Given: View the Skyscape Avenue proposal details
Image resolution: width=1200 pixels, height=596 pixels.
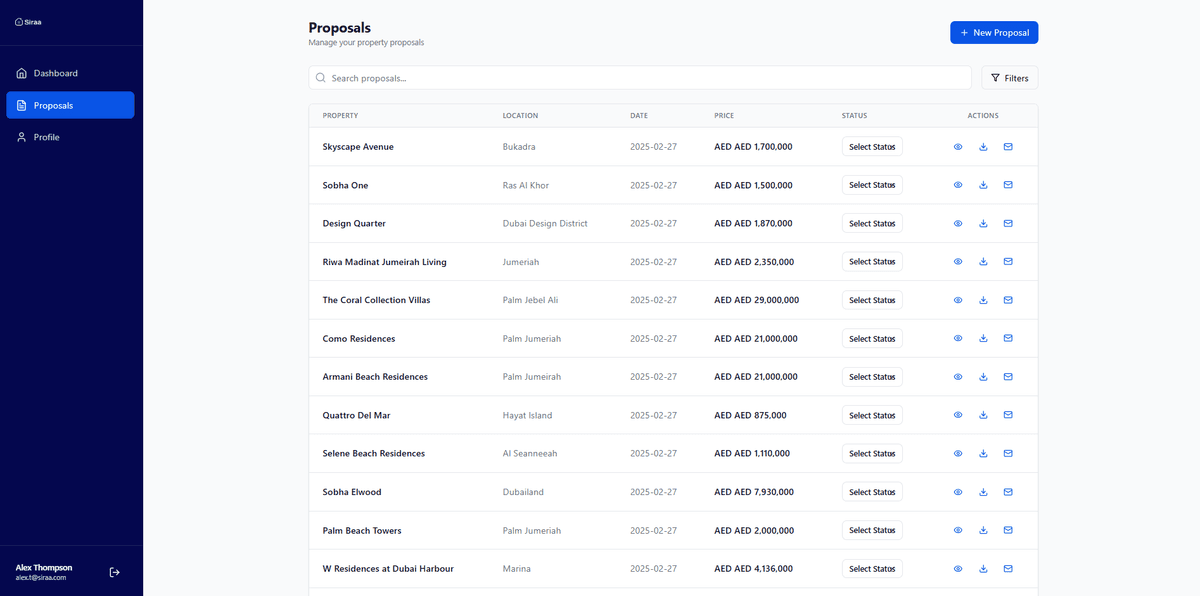Looking at the screenshot, I should (957, 146).
